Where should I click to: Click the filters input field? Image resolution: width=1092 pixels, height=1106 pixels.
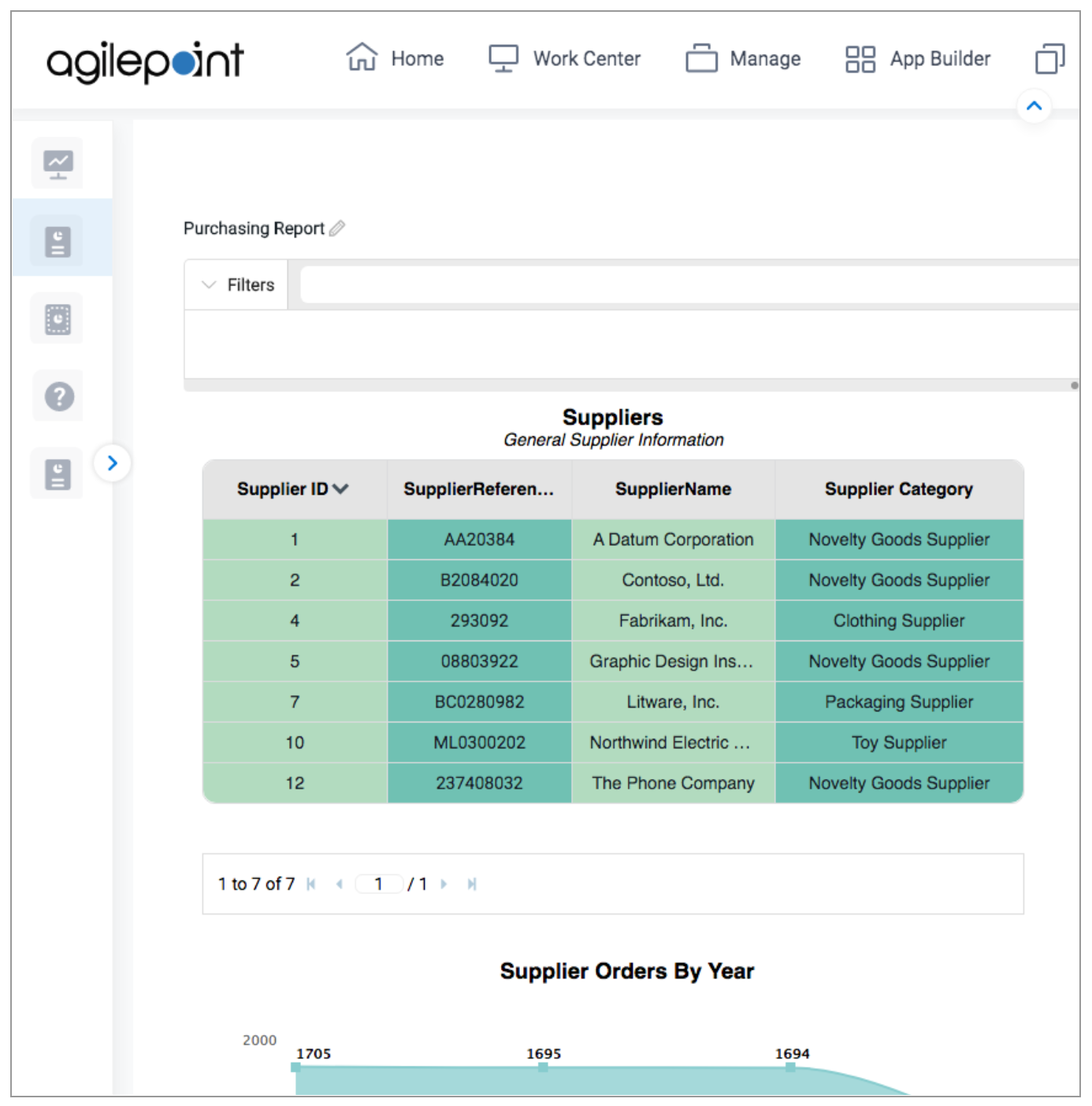(x=690, y=284)
